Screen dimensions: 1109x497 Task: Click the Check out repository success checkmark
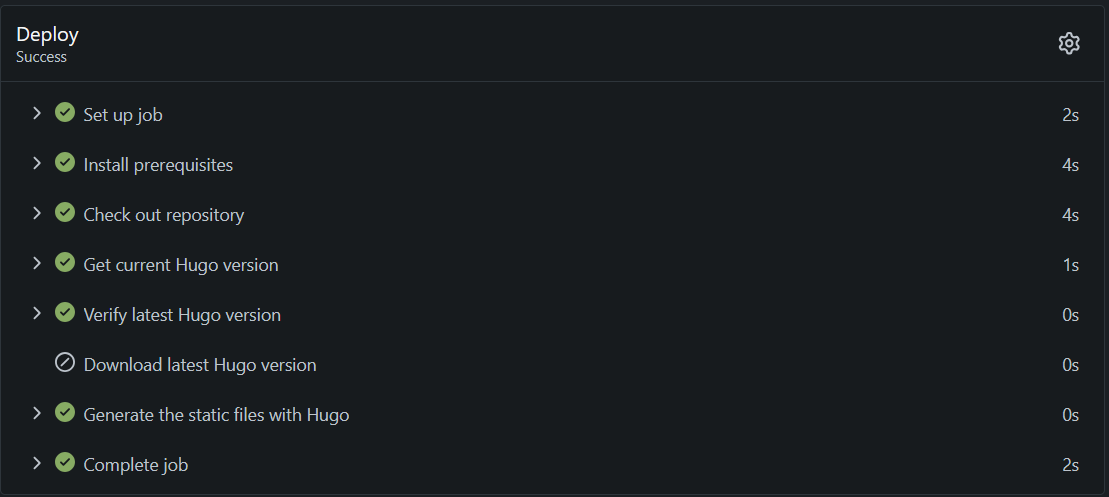[x=65, y=213]
